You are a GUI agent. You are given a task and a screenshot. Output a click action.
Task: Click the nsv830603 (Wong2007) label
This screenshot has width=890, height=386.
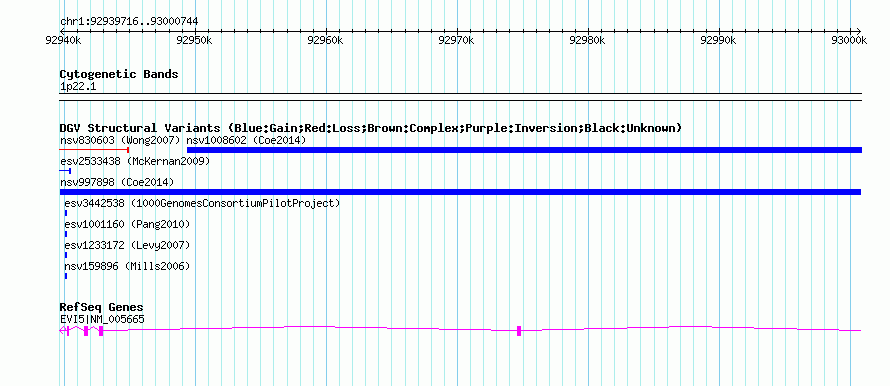coord(120,140)
